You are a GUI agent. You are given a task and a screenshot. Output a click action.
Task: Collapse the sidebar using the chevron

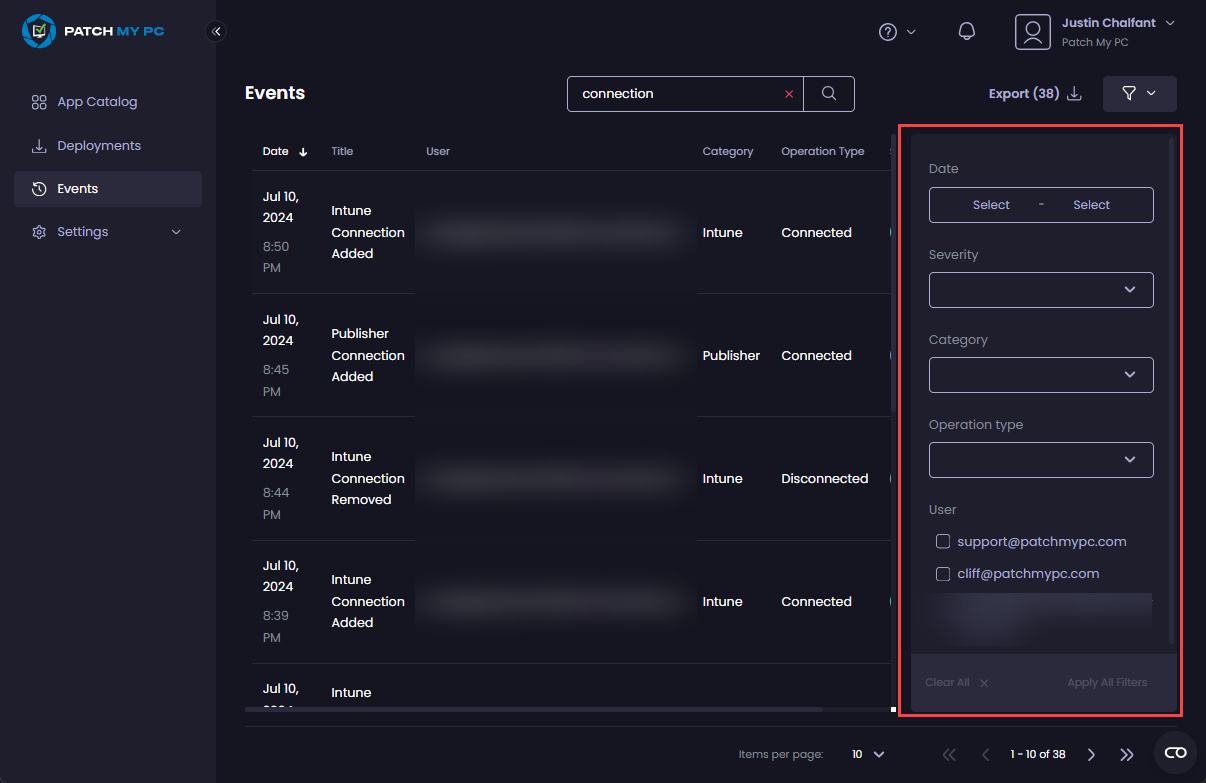click(216, 31)
